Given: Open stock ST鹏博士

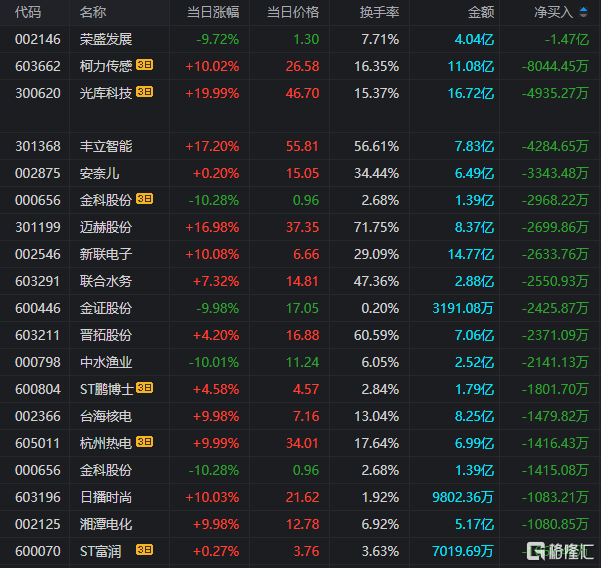Looking at the screenshot, I should (107, 389).
